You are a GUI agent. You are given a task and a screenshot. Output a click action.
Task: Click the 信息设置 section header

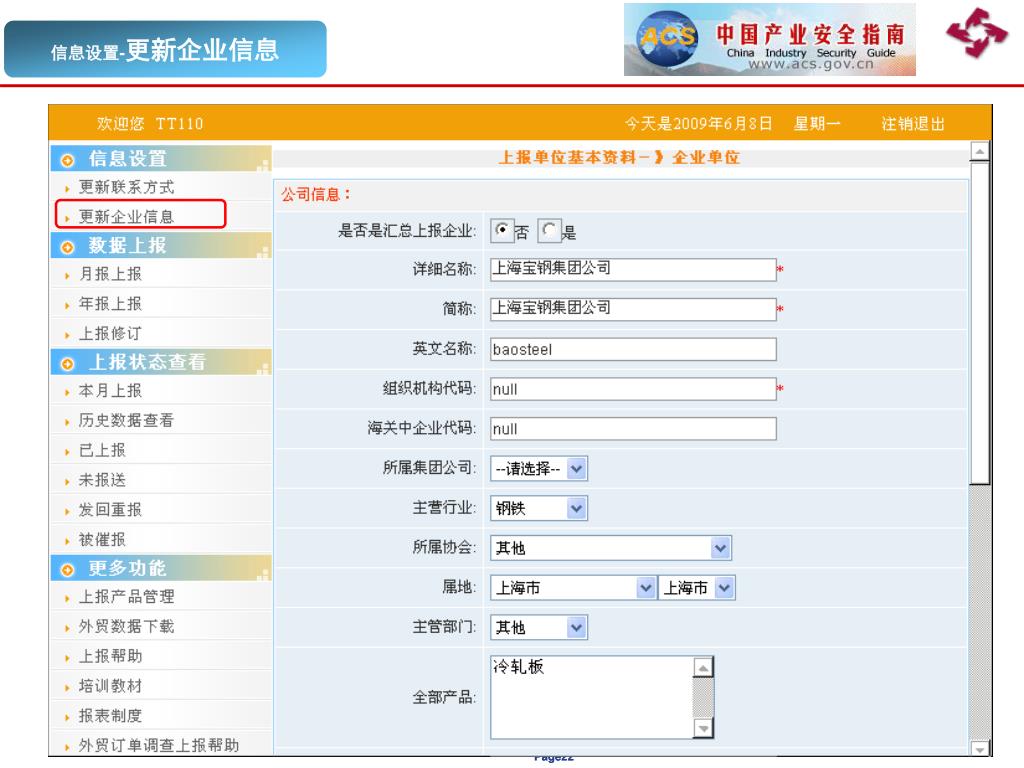coord(161,159)
